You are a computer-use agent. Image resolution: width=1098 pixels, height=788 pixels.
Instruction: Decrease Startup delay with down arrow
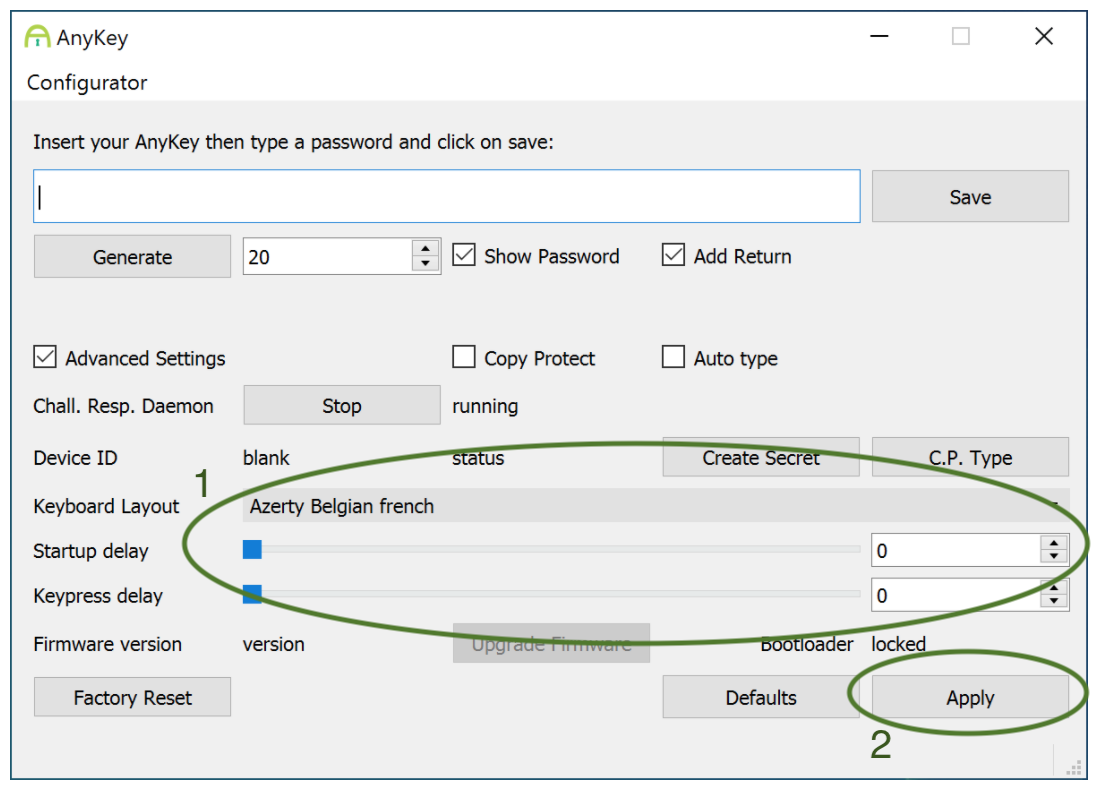[1054, 557]
